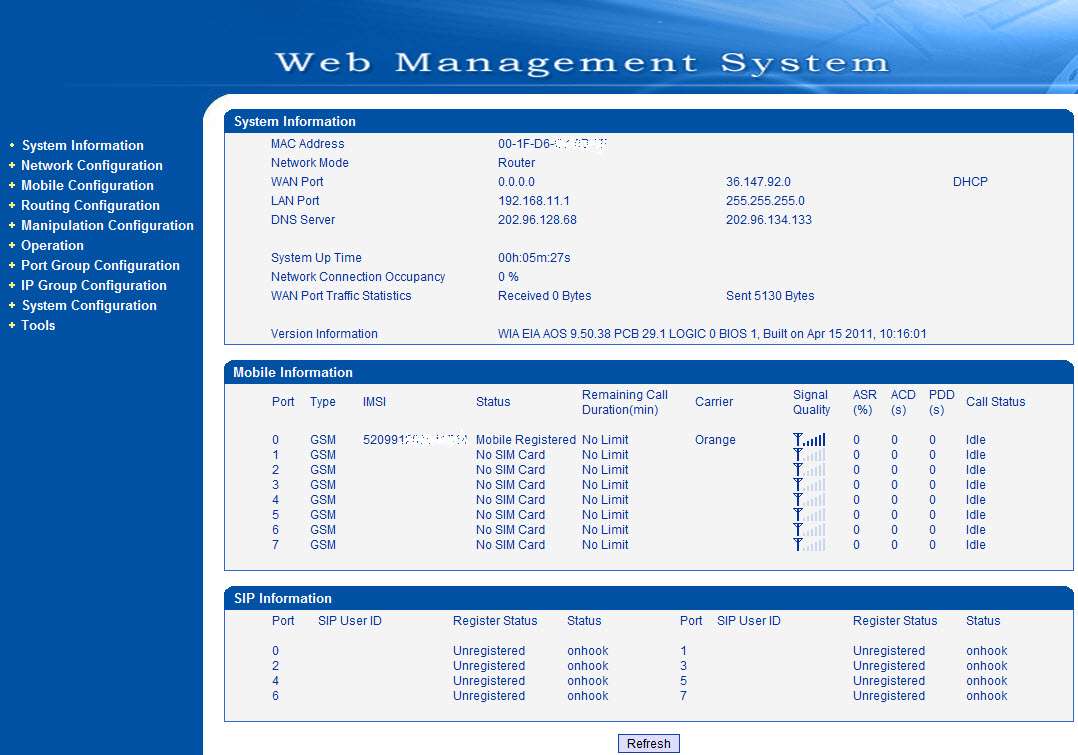Image resolution: width=1078 pixels, height=755 pixels.
Task: Click the signal quality icon for port 0
Action: click(810, 439)
